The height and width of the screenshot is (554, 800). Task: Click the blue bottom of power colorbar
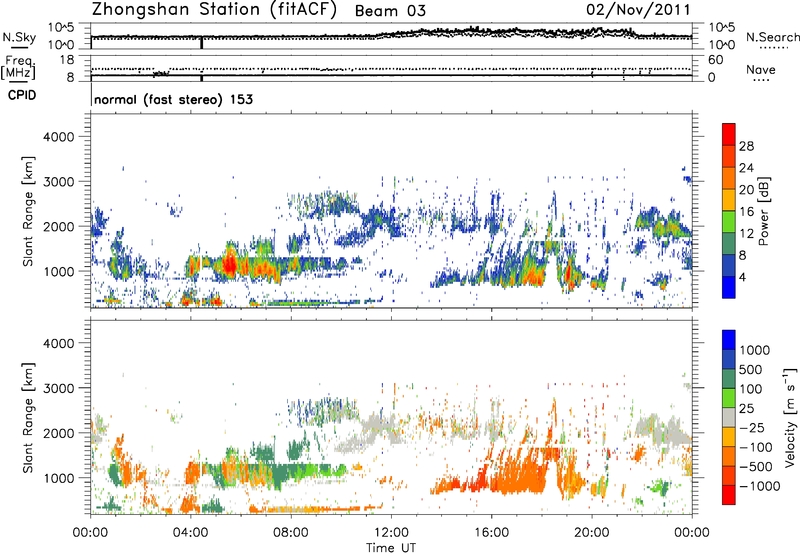[x=729, y=287]
